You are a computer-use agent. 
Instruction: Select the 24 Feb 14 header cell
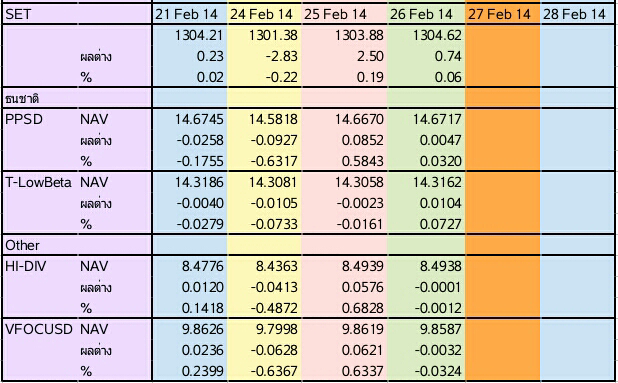point(264,14)
